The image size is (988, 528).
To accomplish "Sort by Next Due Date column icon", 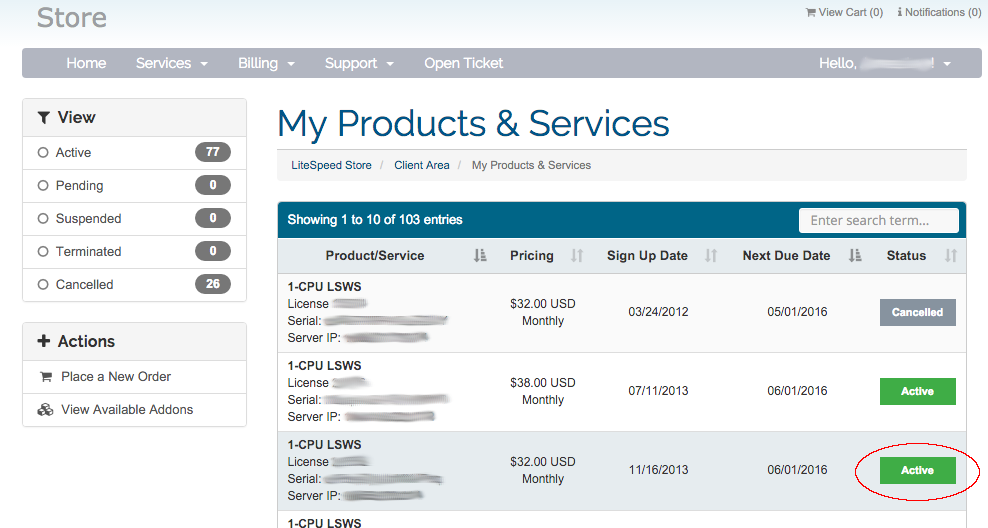I will pyautogui.click(x=855, y=255).
